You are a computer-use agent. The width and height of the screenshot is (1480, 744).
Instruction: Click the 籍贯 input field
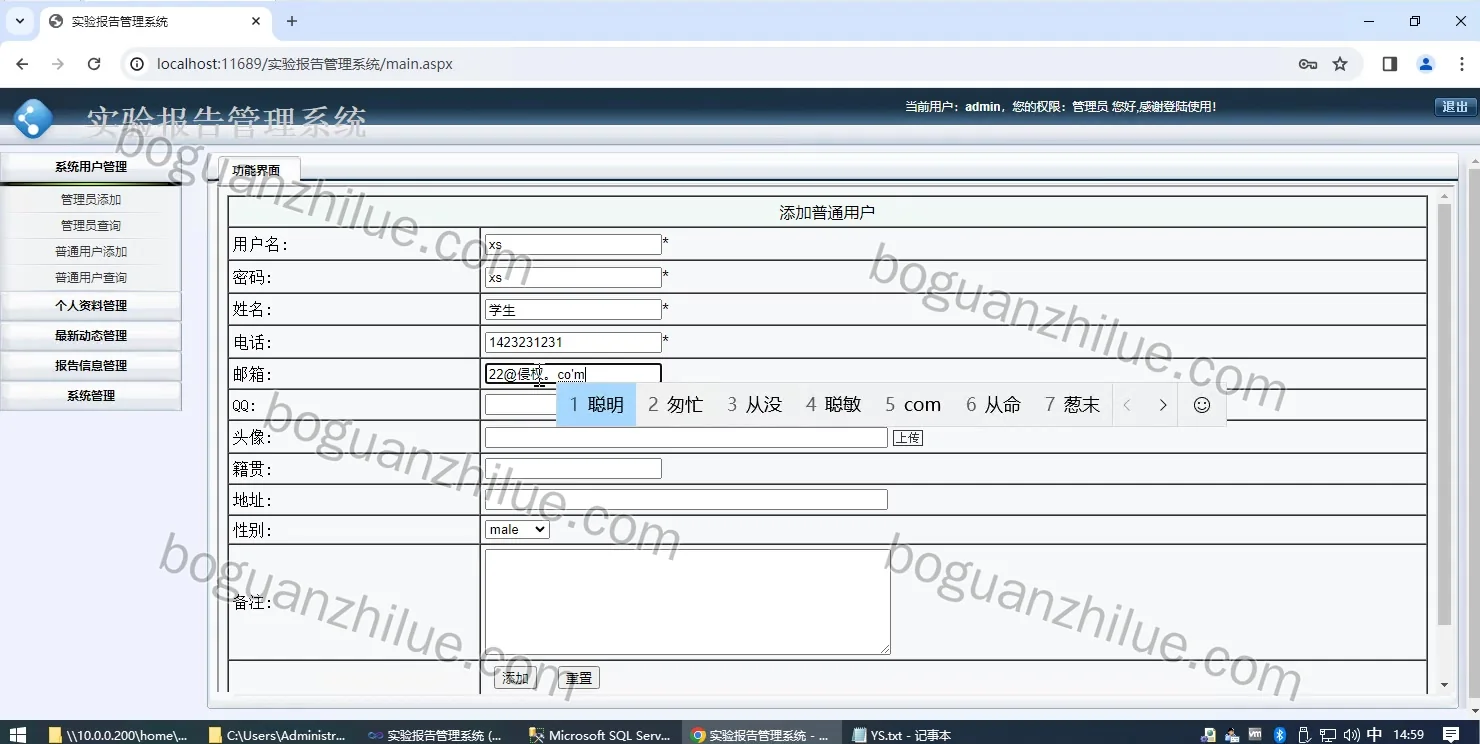[x=573, y=468]
